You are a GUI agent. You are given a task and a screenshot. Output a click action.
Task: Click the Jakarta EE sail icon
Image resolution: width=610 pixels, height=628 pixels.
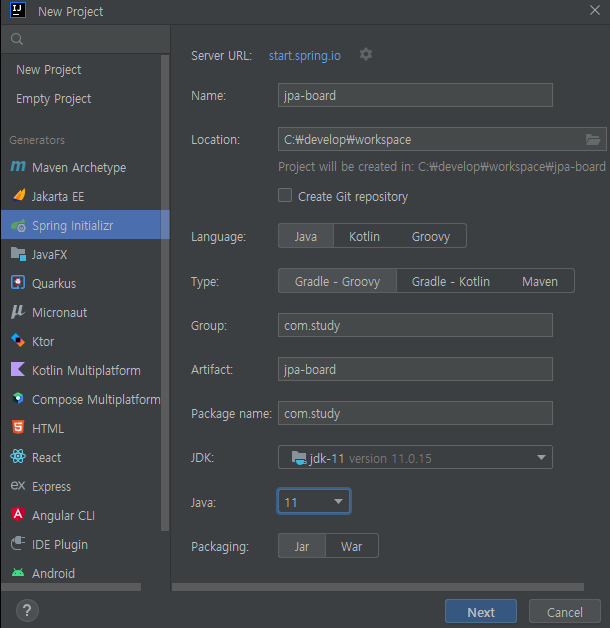(x=19, y=195)
